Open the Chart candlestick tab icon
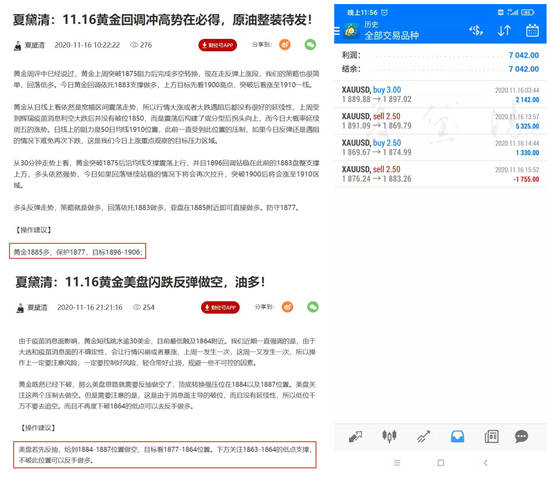550x479 pixels. point(389,436)
